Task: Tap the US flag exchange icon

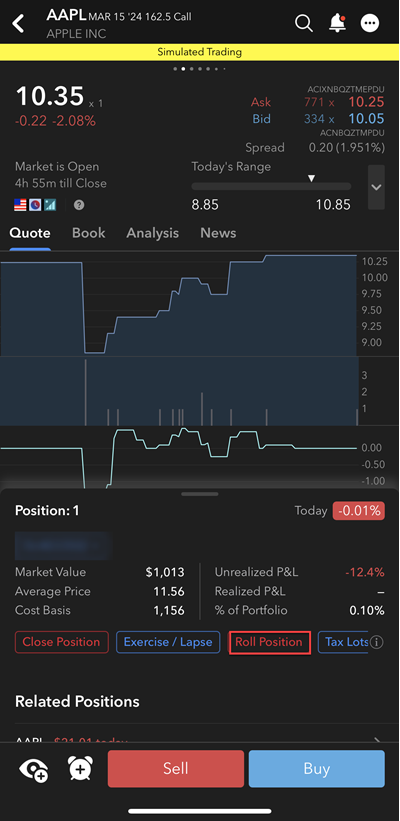Action: click(x=20, y=205)
